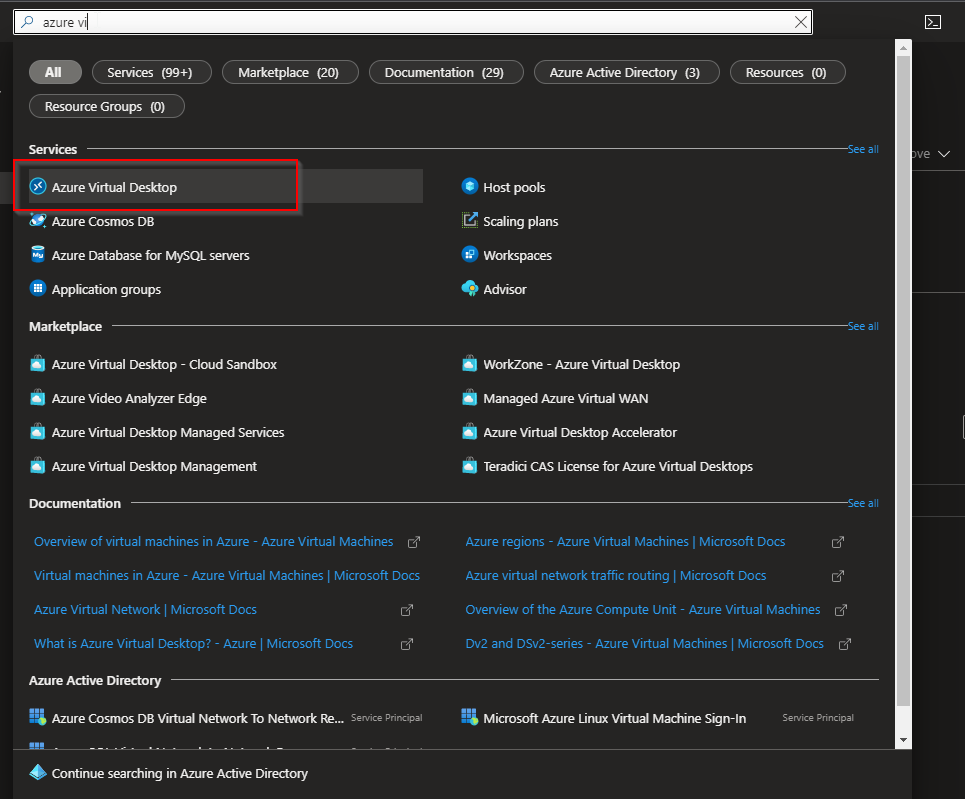The height and width of the screenshot is (799, 965).
Task: Continue searching in Azure Active Directory
Action: point(180,773)
